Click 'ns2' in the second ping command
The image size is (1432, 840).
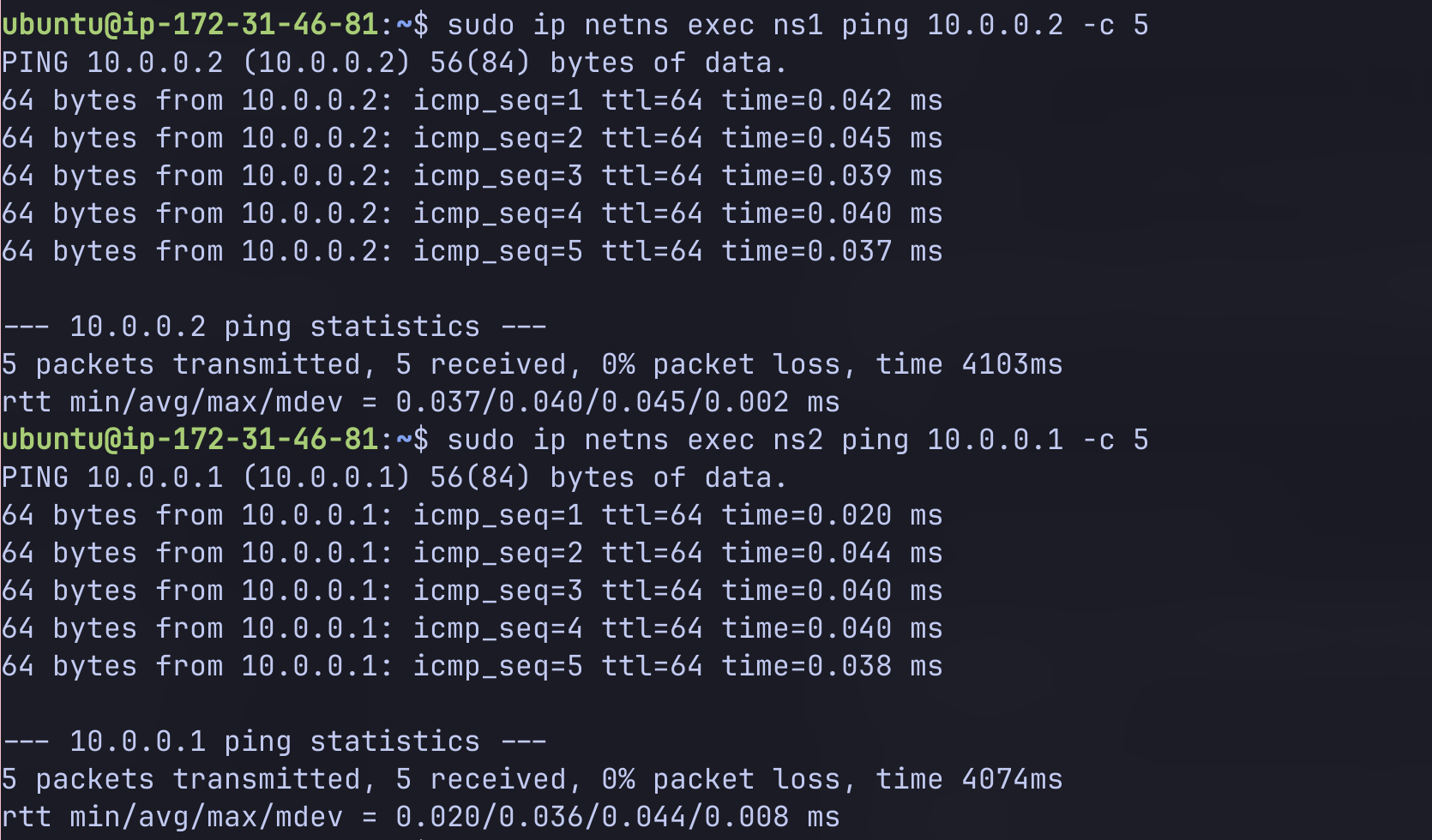pyautogui.click(x=797, y=440)
